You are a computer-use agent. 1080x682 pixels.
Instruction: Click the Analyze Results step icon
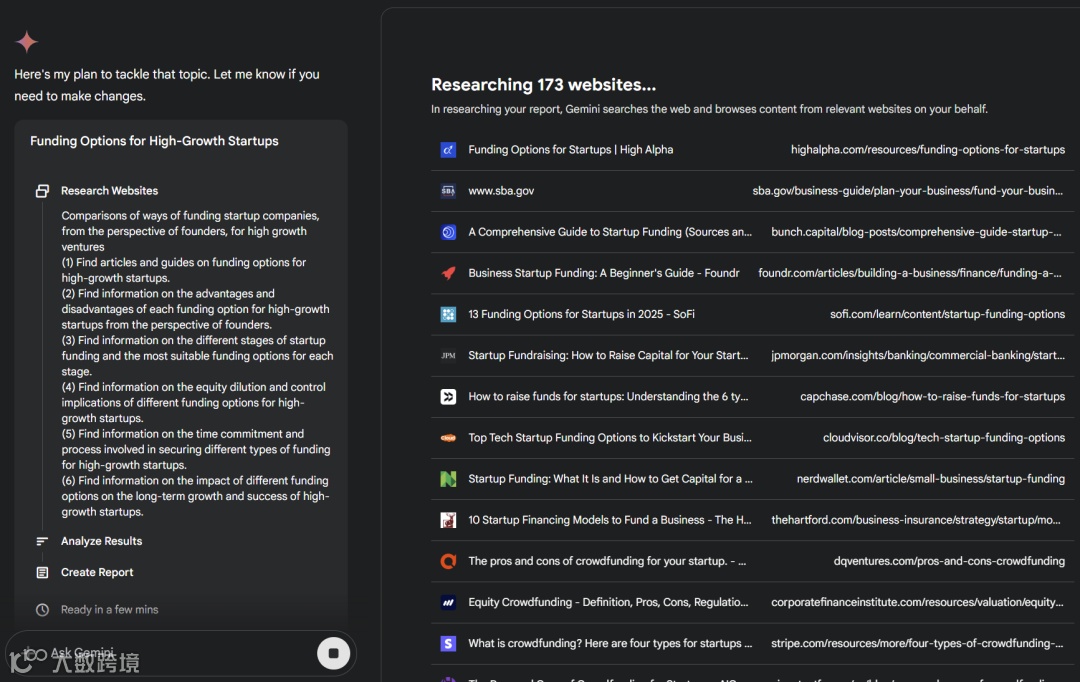[x=42, y=541]
